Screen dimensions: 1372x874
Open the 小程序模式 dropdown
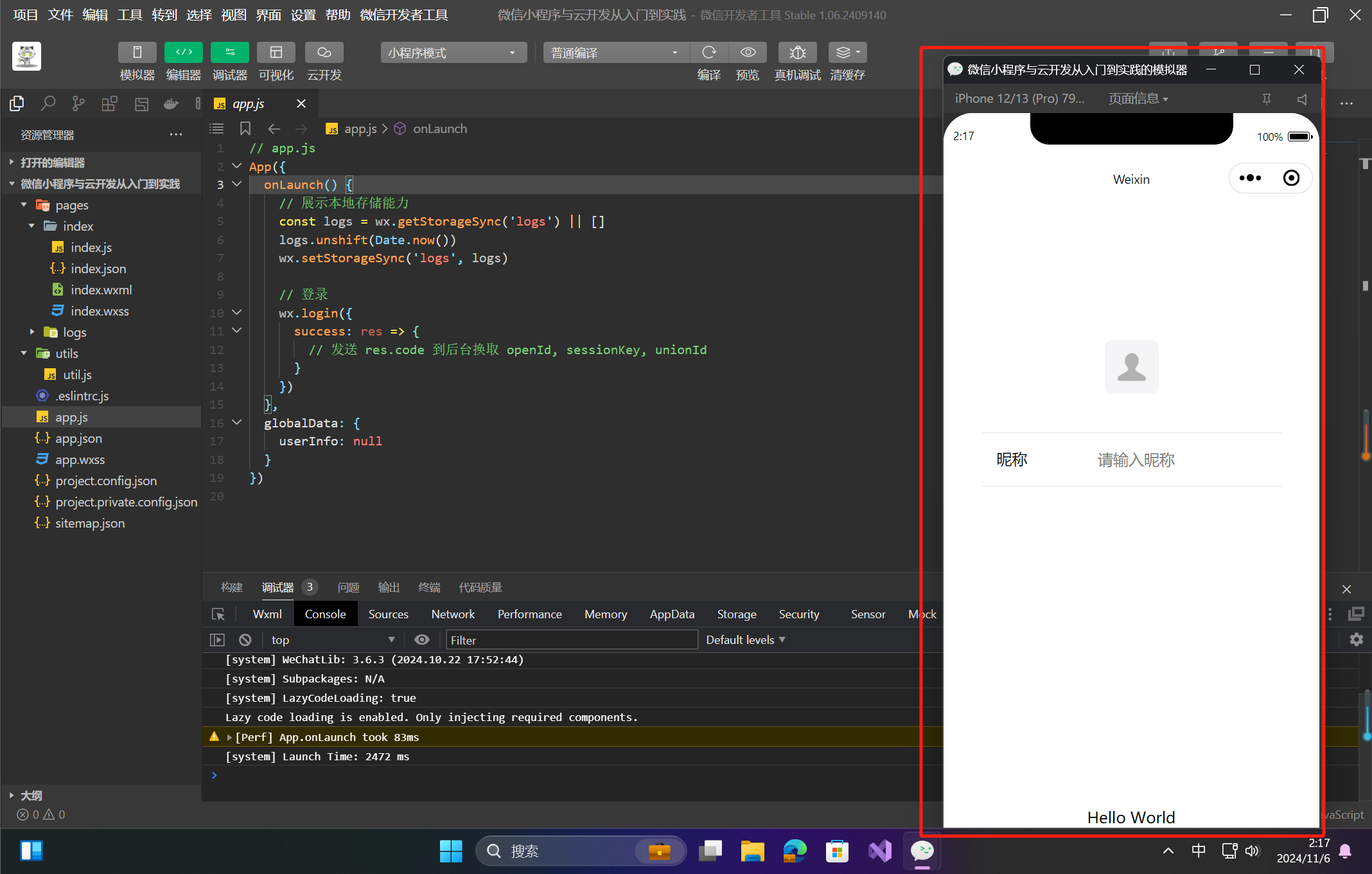pyautogui.click(x=453, y=53)
